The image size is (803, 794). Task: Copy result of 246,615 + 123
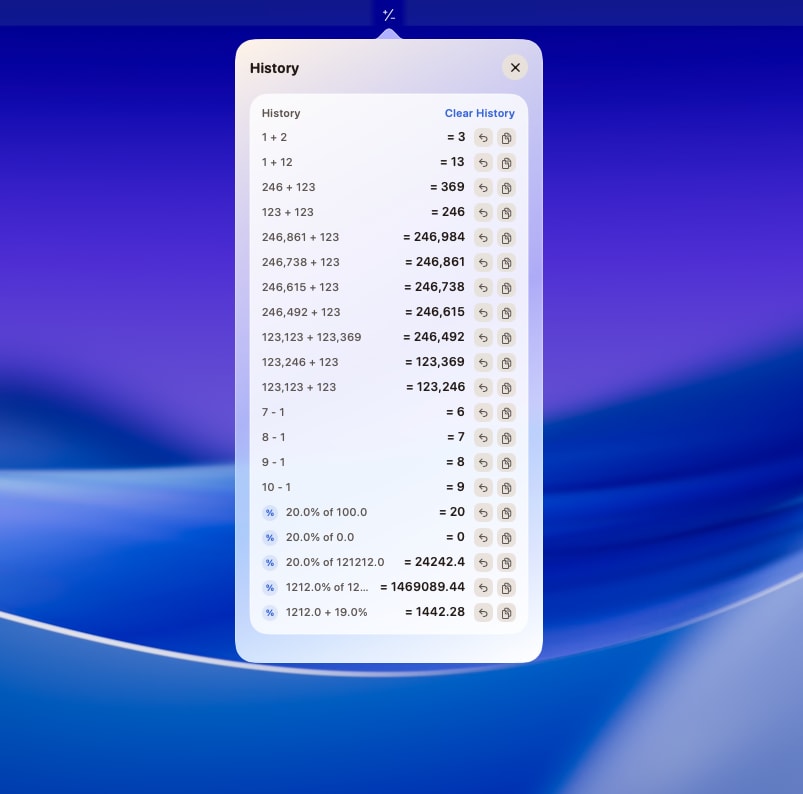506,288
